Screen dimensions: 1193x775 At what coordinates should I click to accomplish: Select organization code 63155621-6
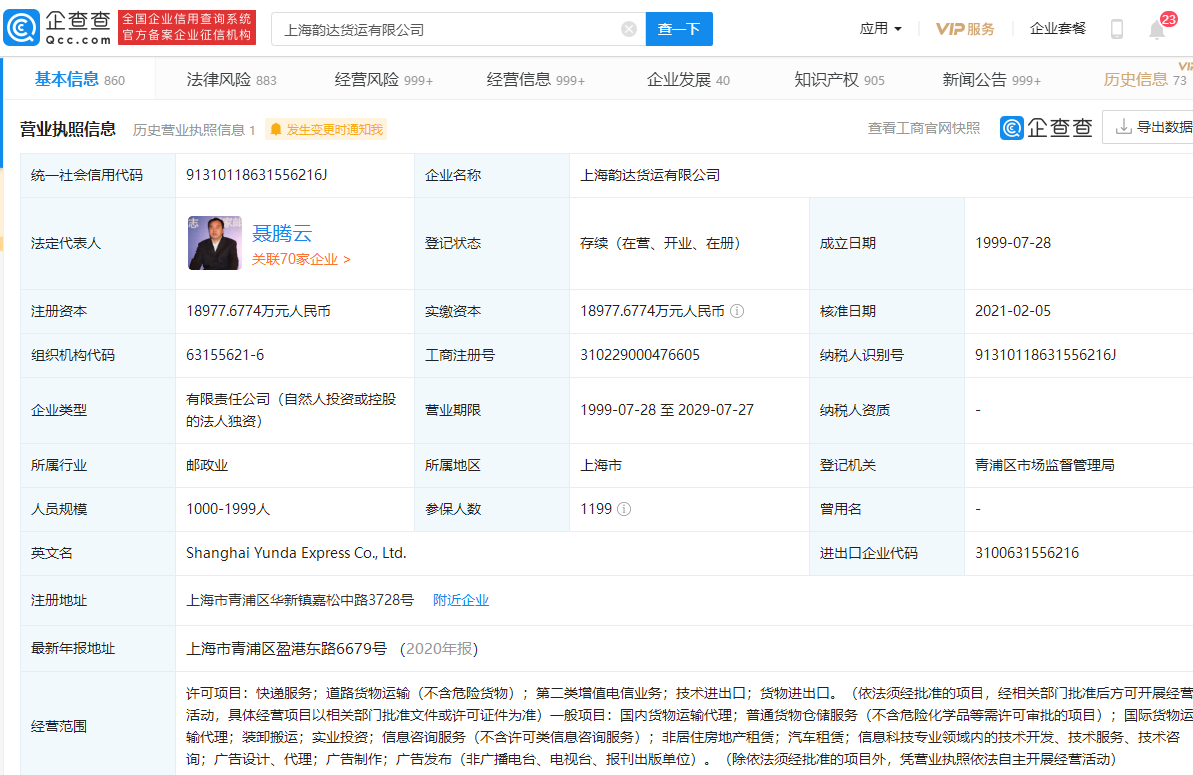pyautogui.click(x=225, y=355)
